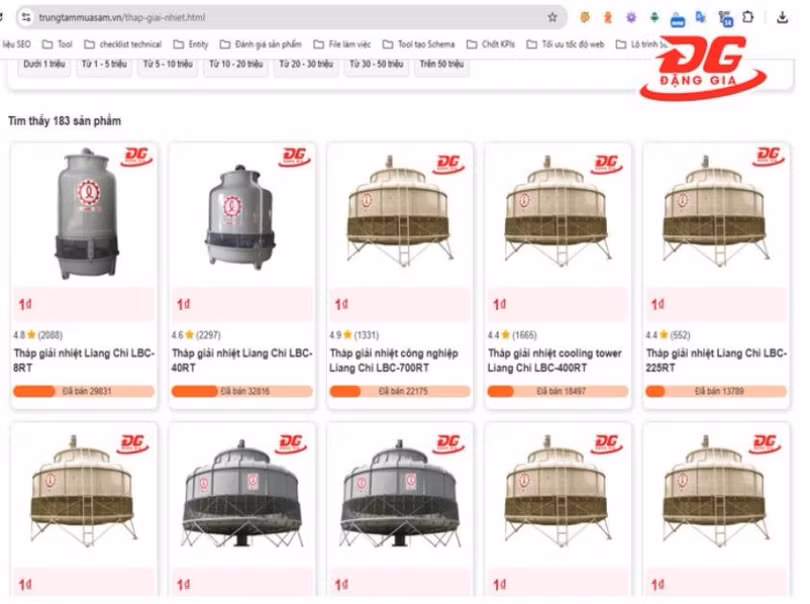This screenshot has height=604, width=810.
Task: Click the green extension icon in toolbar
Action: pos(654,17)
